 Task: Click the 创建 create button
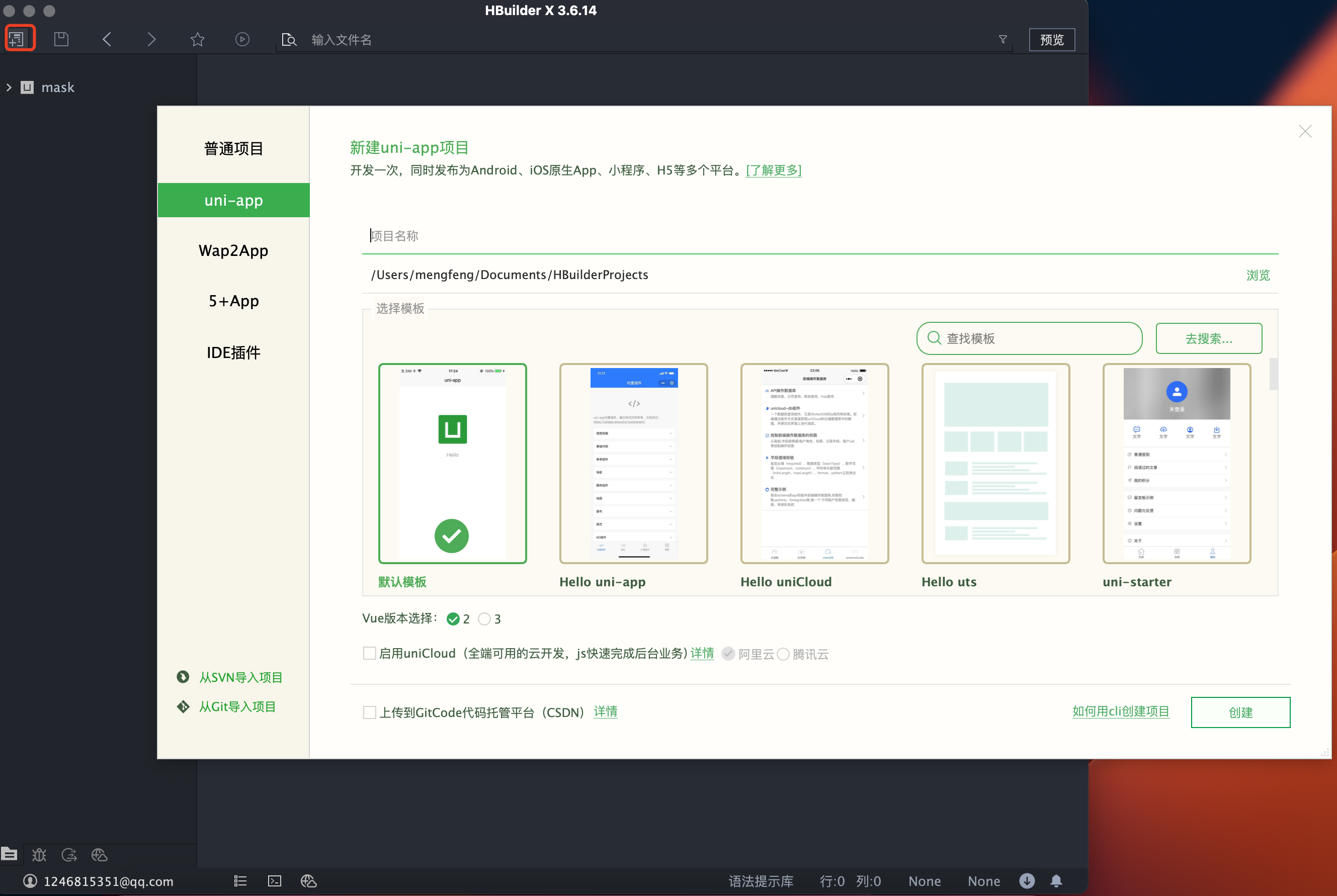[x=1240, y=712]
